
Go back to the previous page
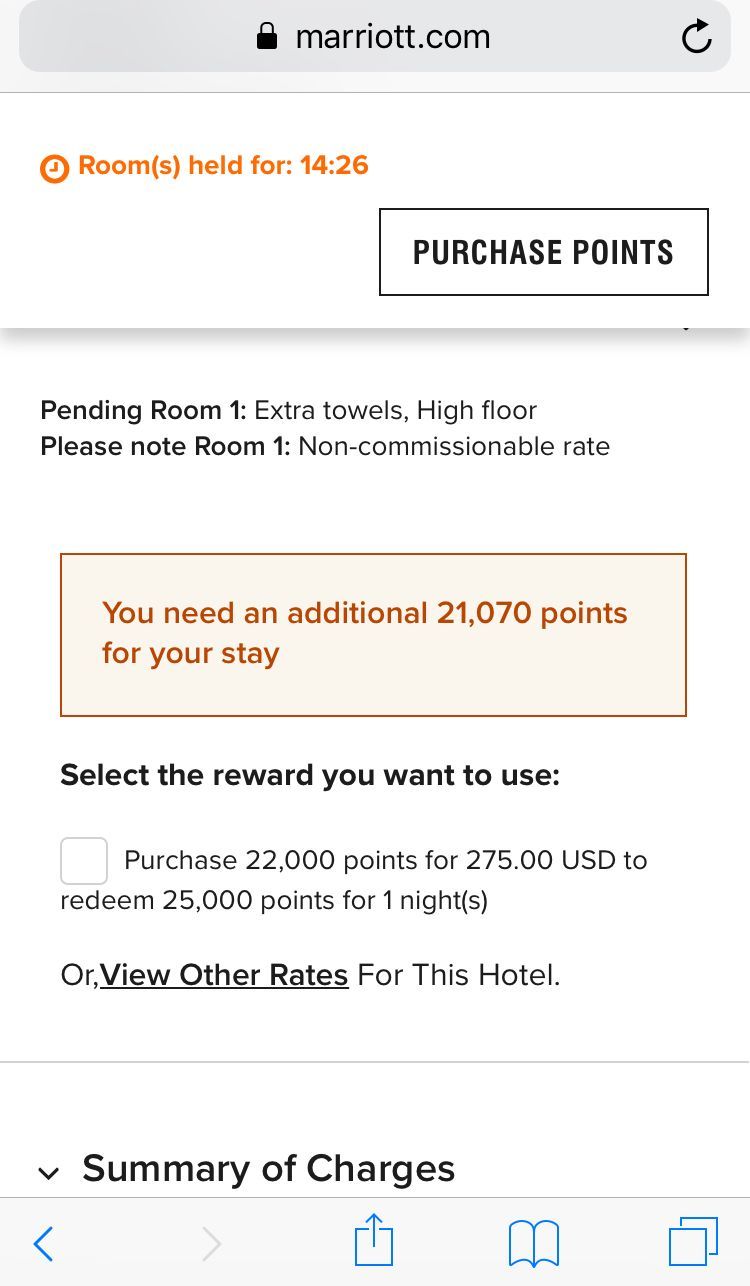point(43,1244)
